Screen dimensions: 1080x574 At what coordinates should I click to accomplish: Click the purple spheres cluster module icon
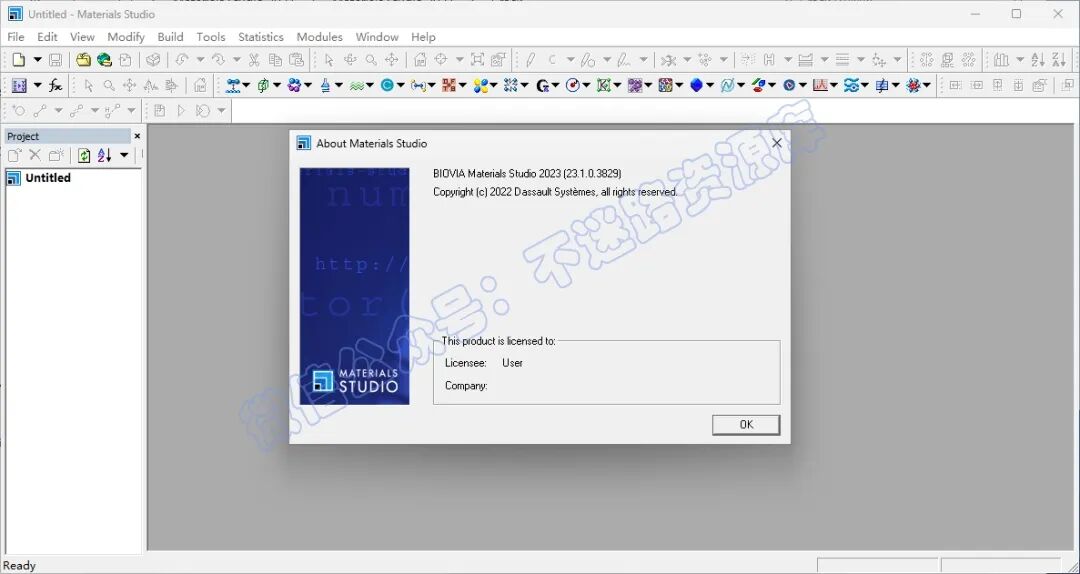pos(293,85)
